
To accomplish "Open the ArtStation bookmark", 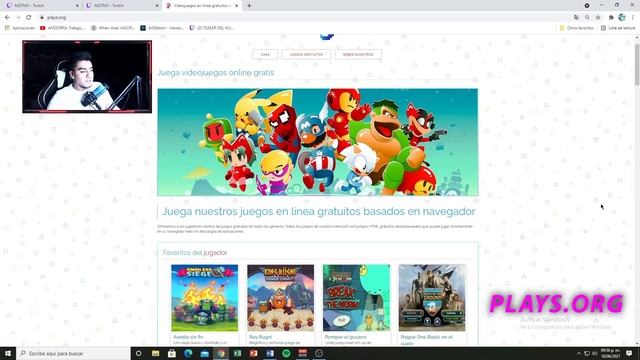I will 162,28.
